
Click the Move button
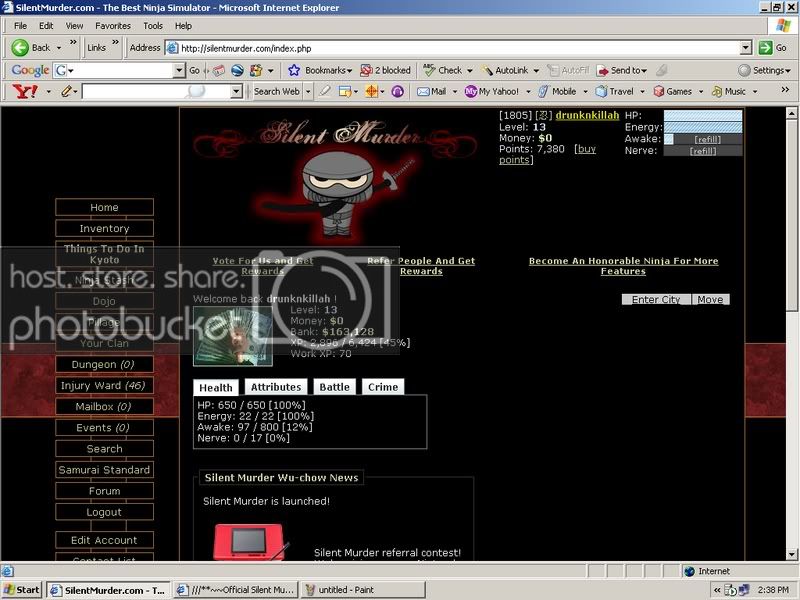click(x=710, y=299)
